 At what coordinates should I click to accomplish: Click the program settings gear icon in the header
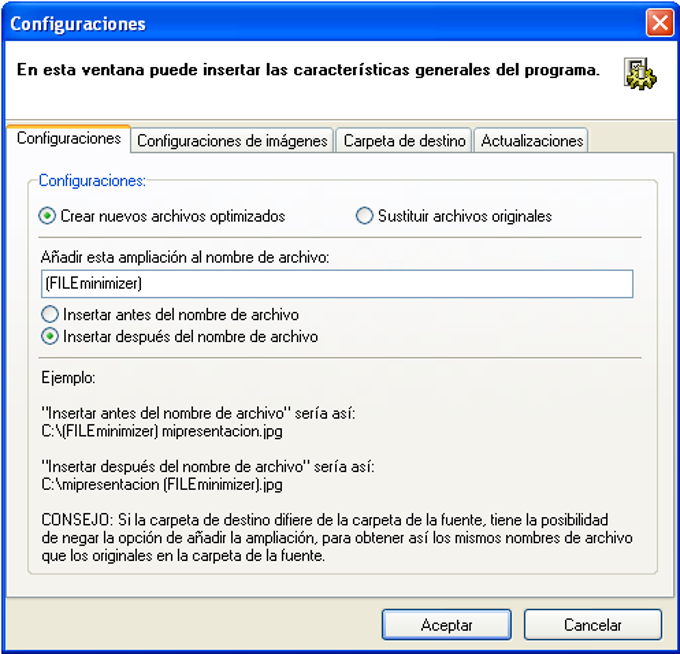(x=640, y=74)
